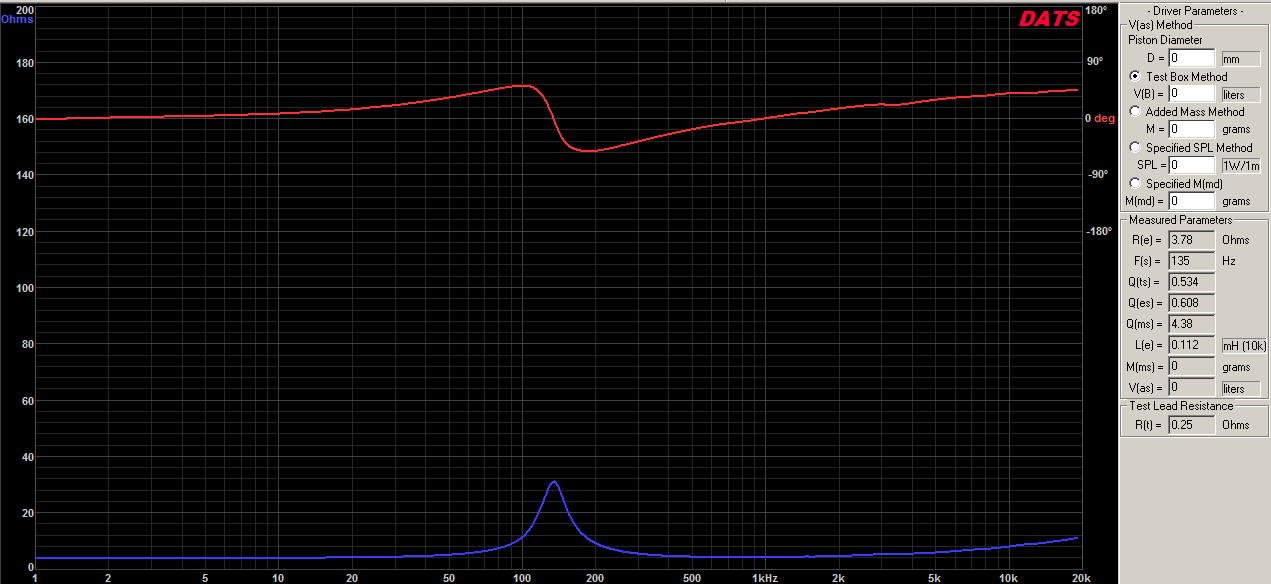Click the added mass M input field
Screen dimensions: 1271x584
point(1191,129)
